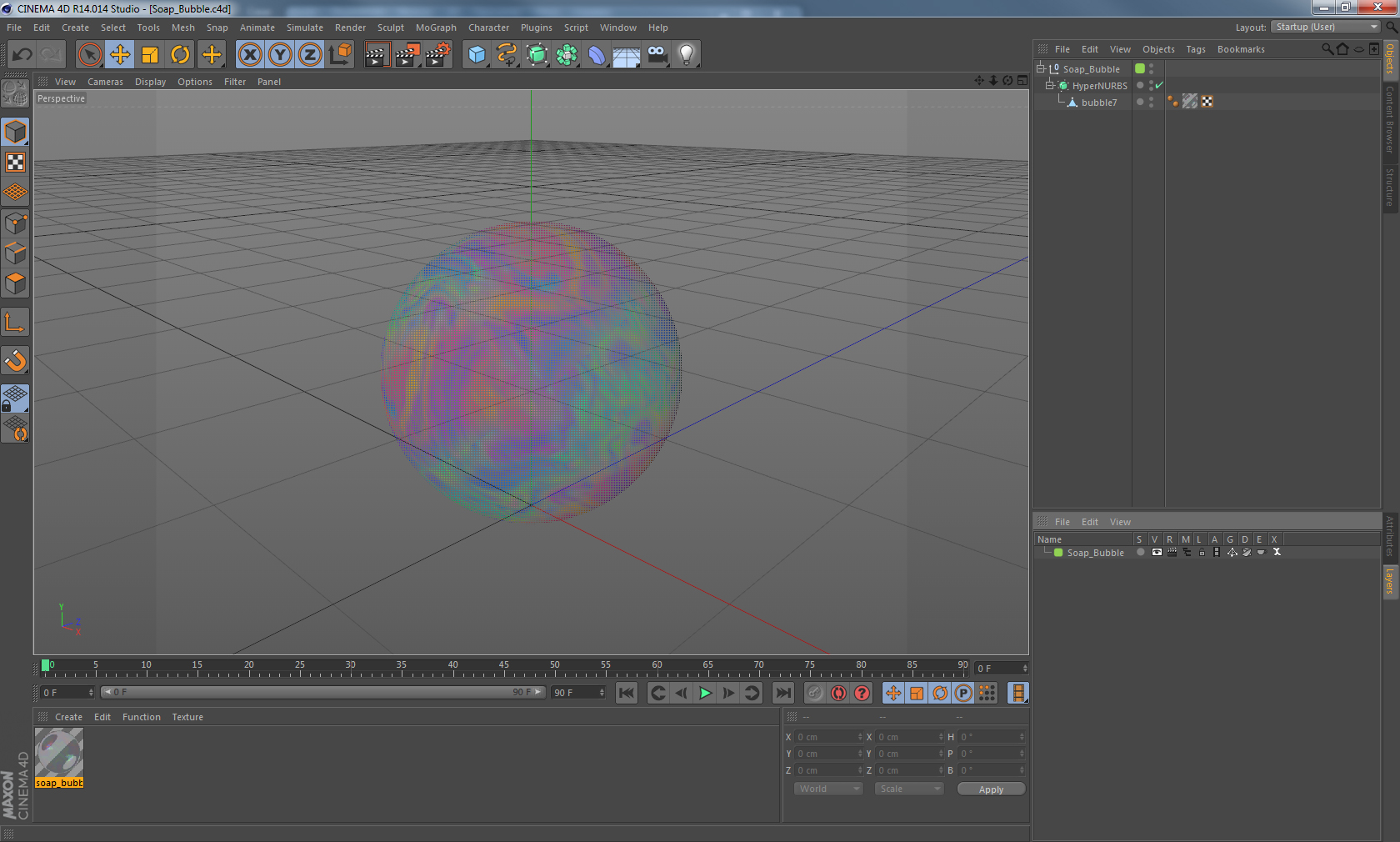The width and height of the screenshot is (1400, 842).
Task: Open Object Manager Tags menu
Action: (x=1196, y=49)
